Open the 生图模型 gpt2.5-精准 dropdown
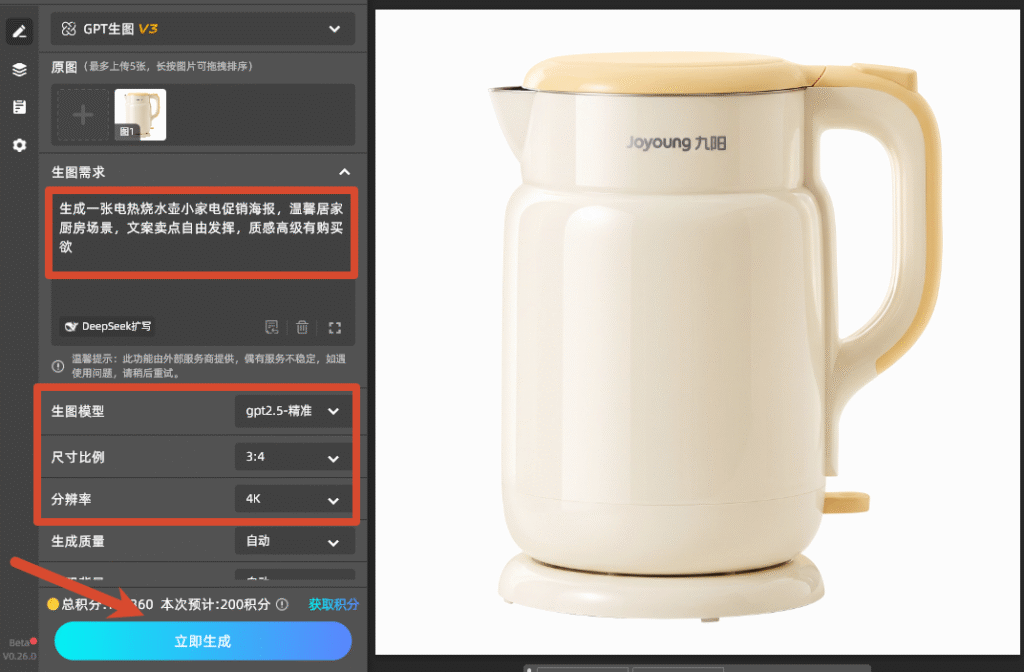The image size is (1024, 672). click(x=294, y=411)
